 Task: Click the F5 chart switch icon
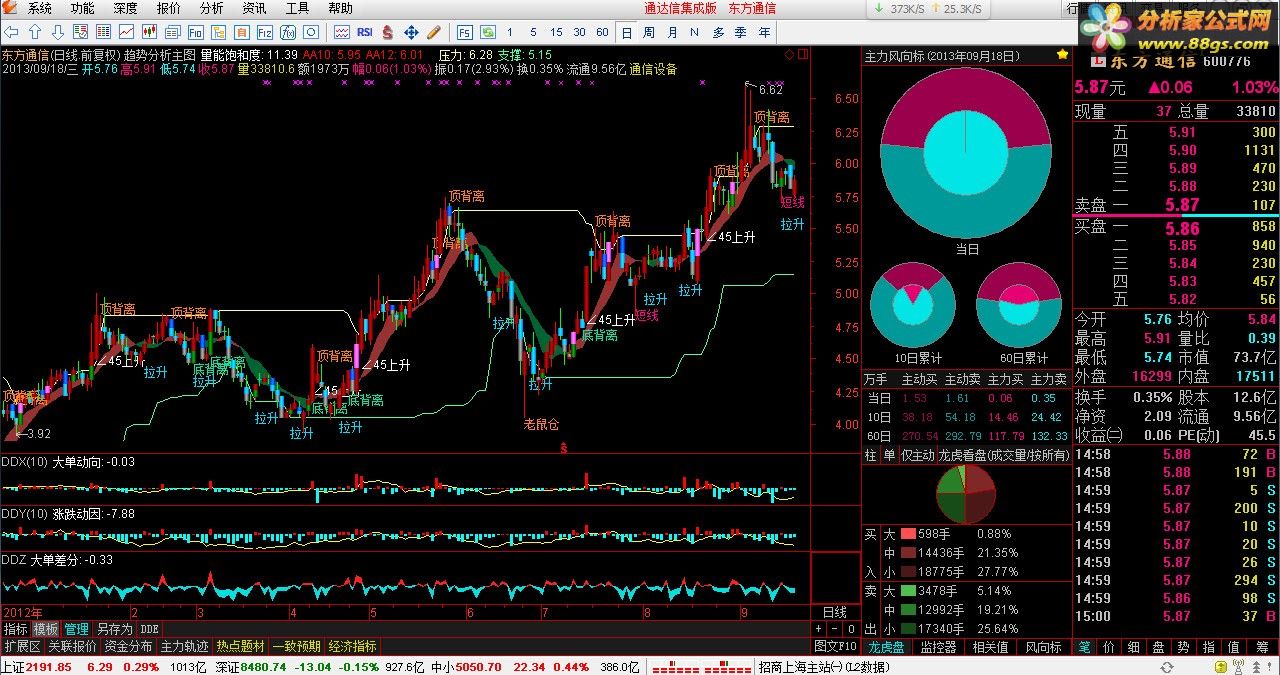pyautogui.click(x=465, y=32)
